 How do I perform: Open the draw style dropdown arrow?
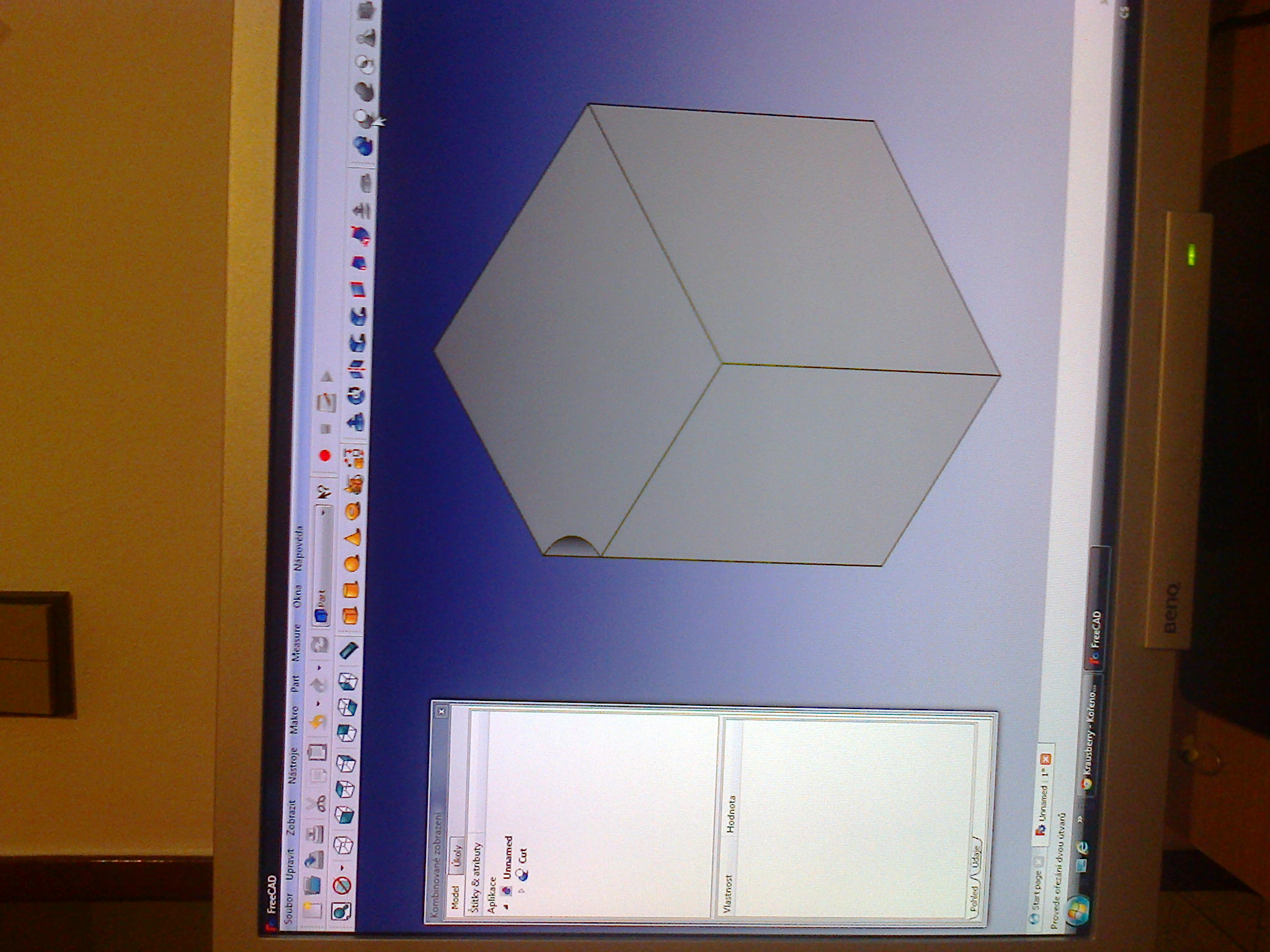(341, 867)
